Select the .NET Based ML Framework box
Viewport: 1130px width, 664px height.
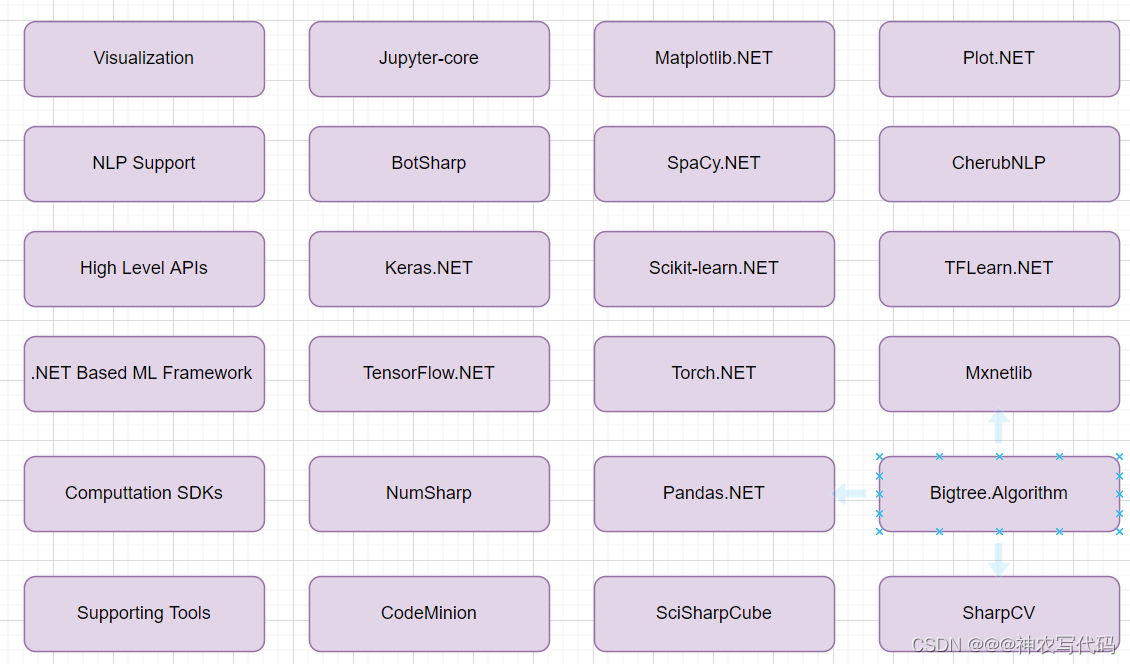pyautogui.click(x=144, y=374)
